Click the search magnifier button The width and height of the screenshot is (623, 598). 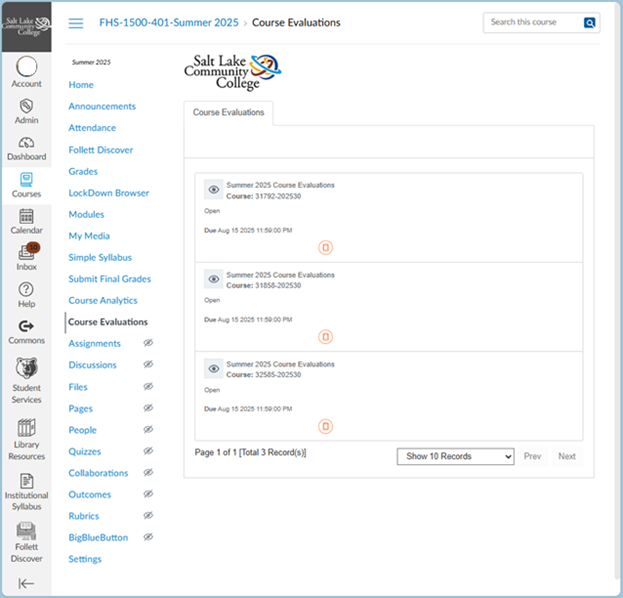[590, 22]
